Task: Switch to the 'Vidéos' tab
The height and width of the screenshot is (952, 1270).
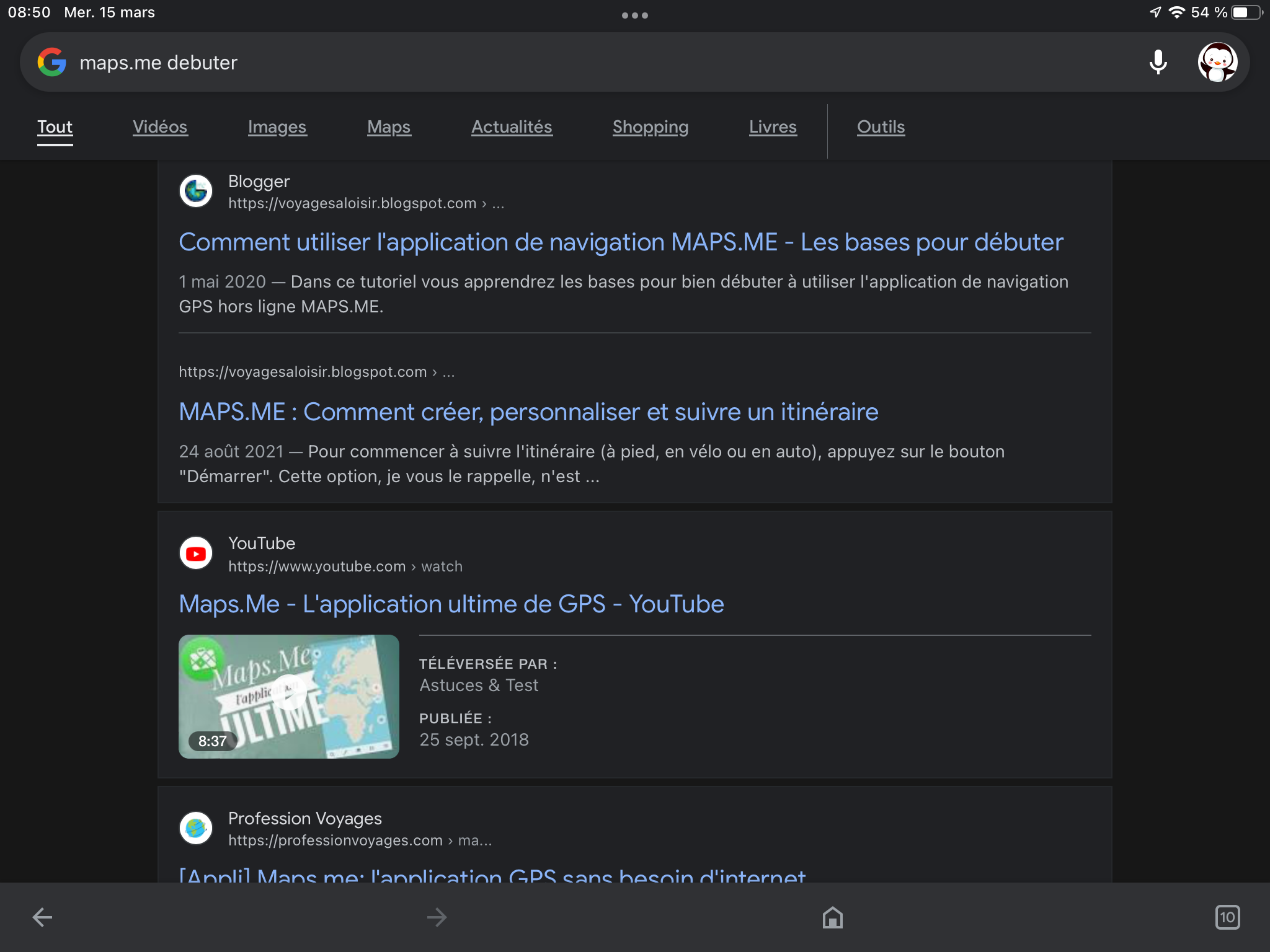Action: pos(159,126)
